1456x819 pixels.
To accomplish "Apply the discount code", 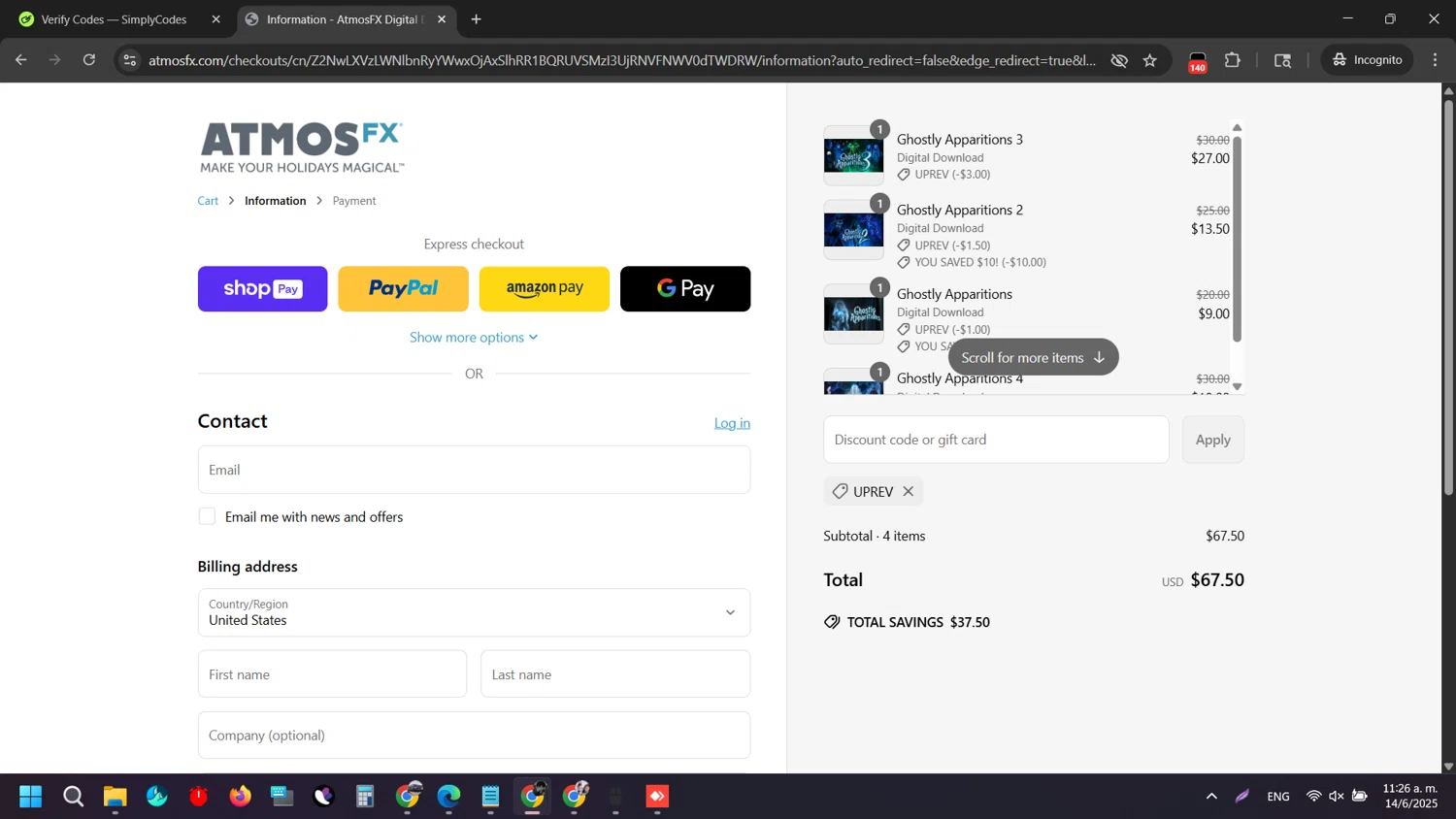I will [1212, 440].
